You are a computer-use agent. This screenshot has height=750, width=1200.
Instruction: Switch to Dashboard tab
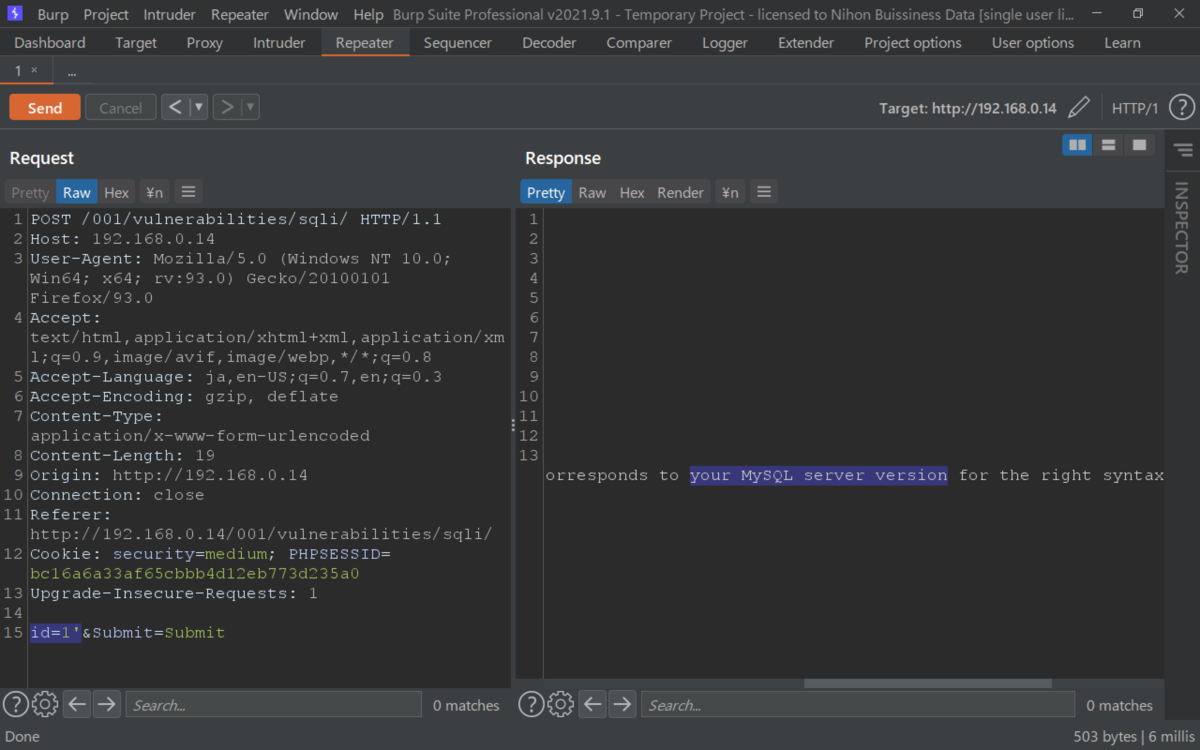tap(50, 43)
